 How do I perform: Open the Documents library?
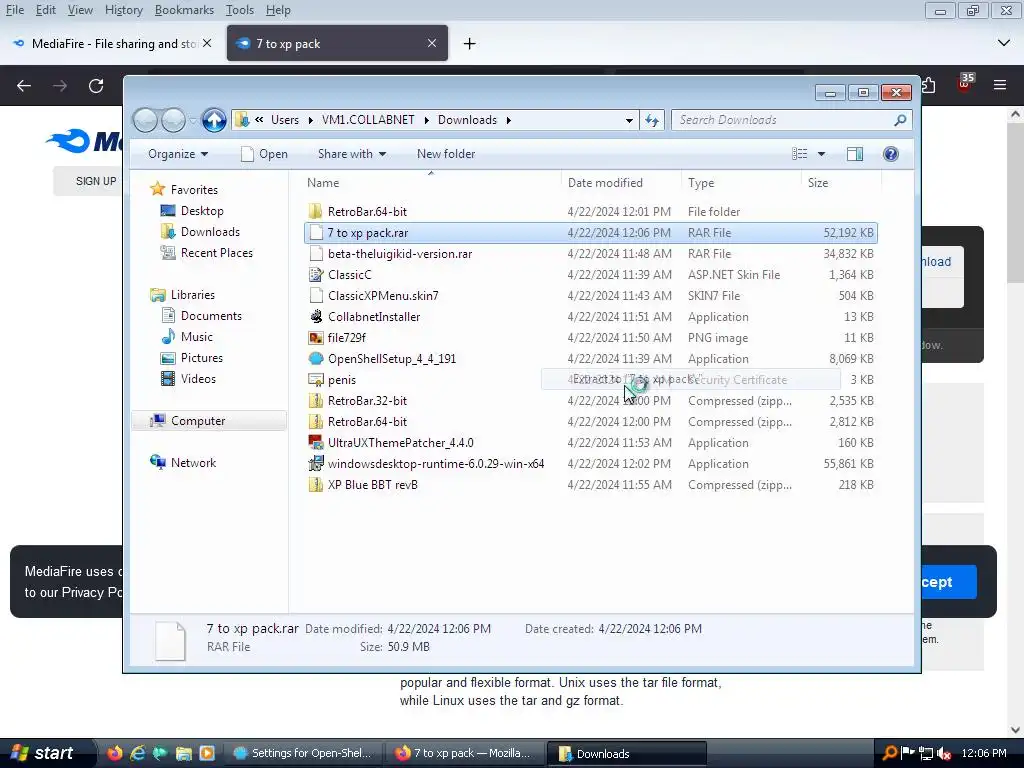[211, 316]
